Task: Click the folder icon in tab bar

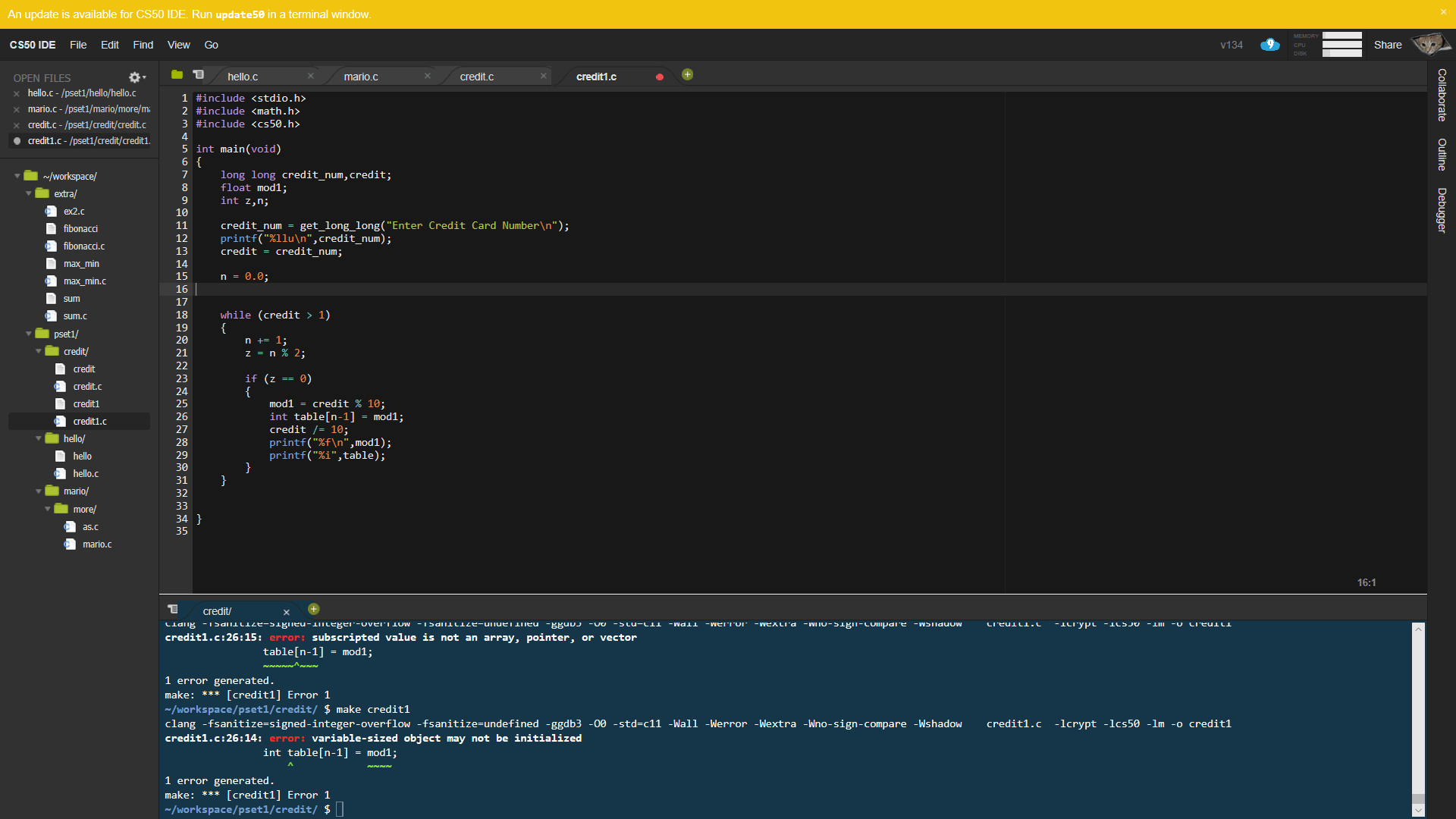Action: (177, 75)
